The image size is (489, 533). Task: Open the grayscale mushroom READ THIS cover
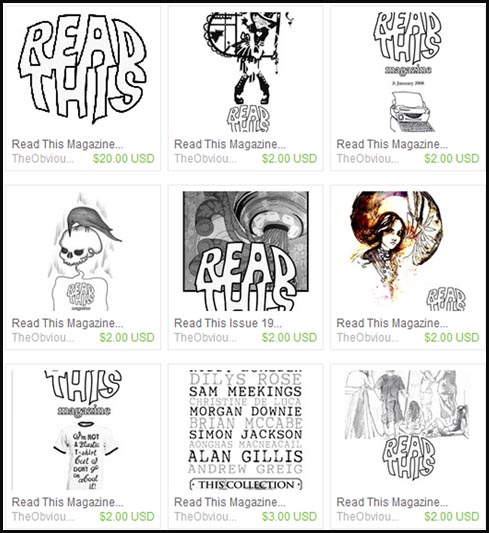245,251
